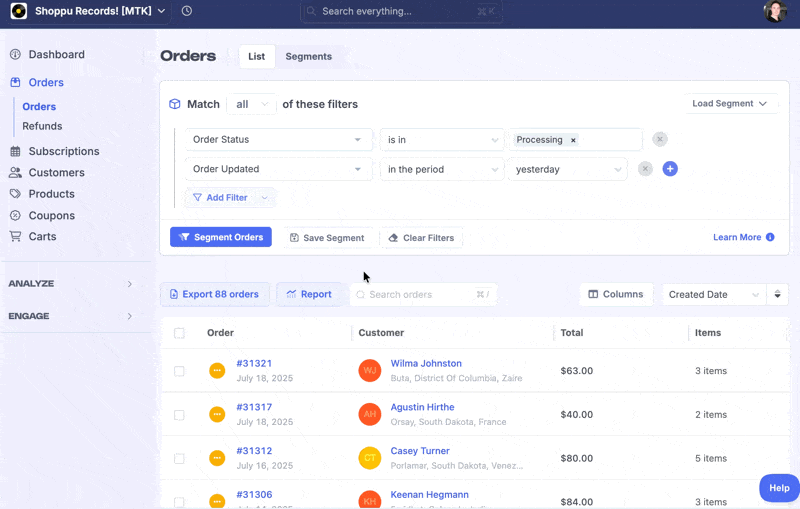The height and width of the screenshot is (509, 800).
Task: Click the Customers people icon
Action: pyautogui.click(x=15, y=172)
